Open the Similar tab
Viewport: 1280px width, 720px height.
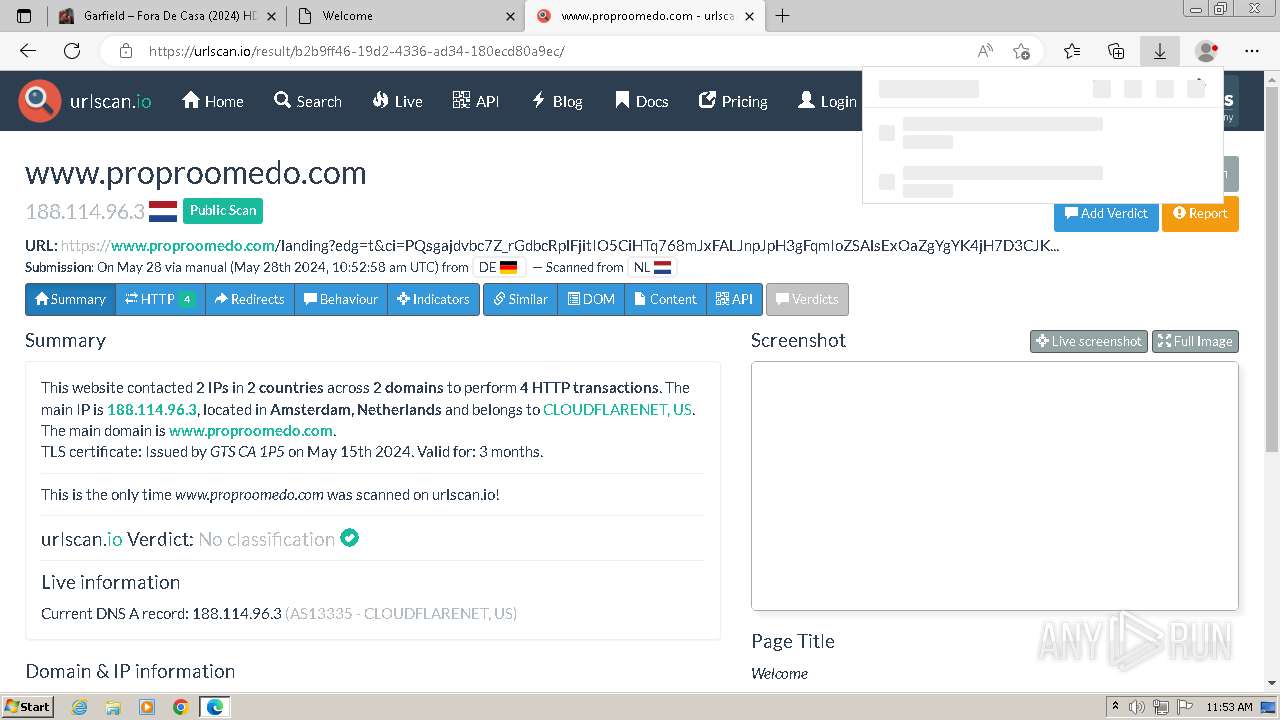click(520, 299)
